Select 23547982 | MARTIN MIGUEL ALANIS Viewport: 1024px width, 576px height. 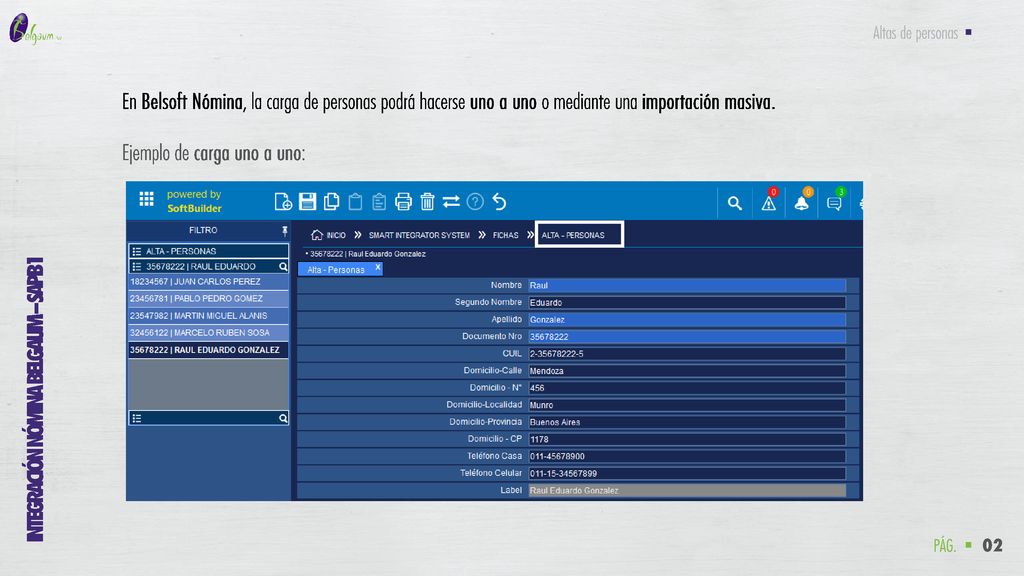[208, 315]
